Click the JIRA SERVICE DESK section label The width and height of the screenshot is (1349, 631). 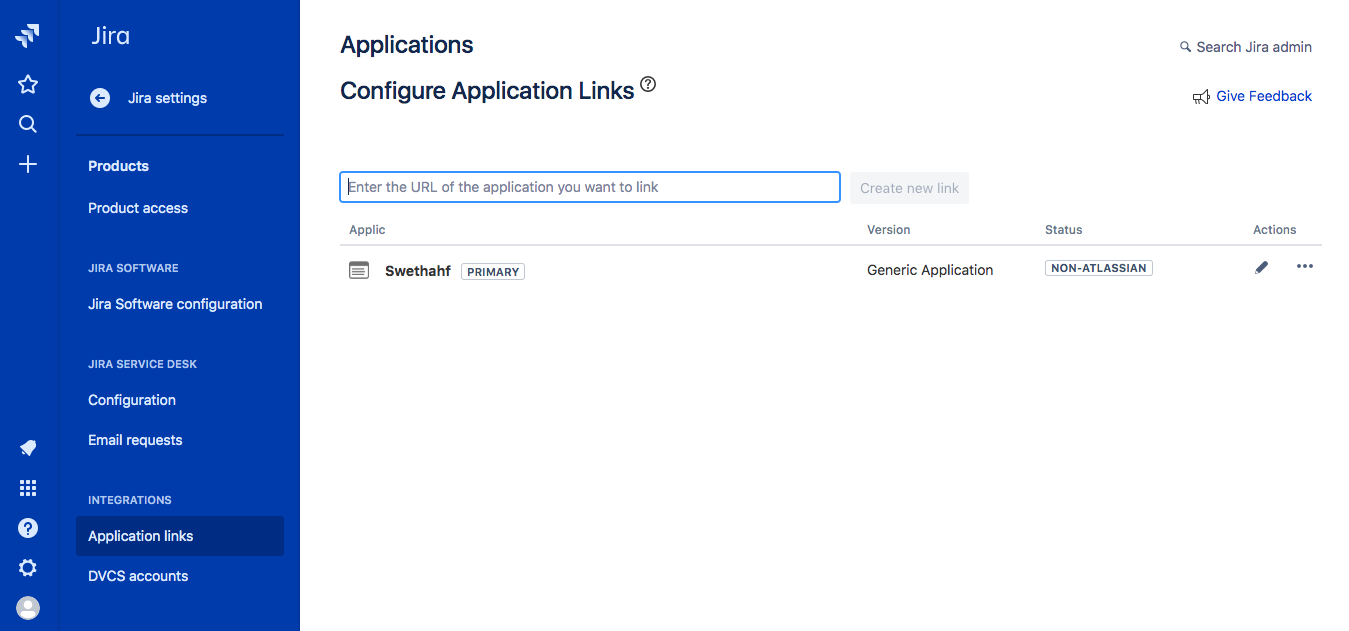pyautogui.click(x=142, y=364)
